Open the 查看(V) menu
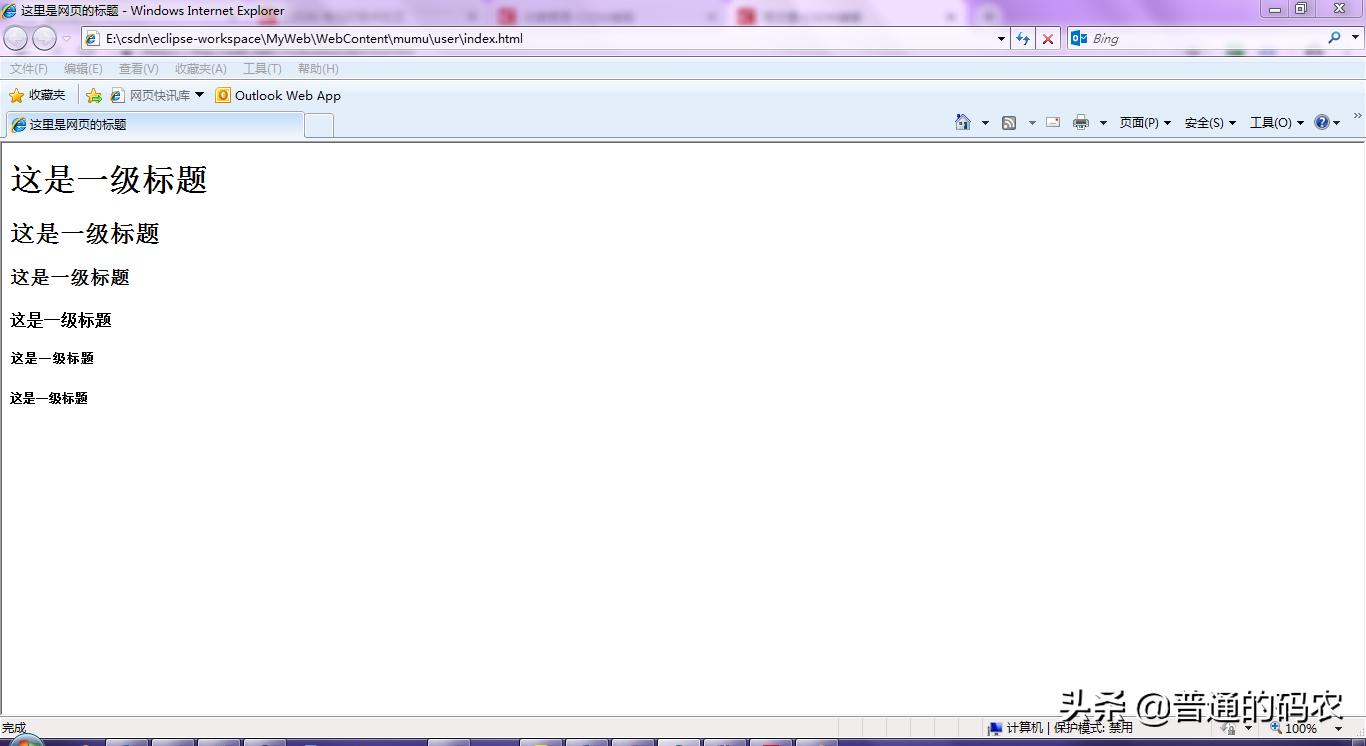 (x=138, y=69)
